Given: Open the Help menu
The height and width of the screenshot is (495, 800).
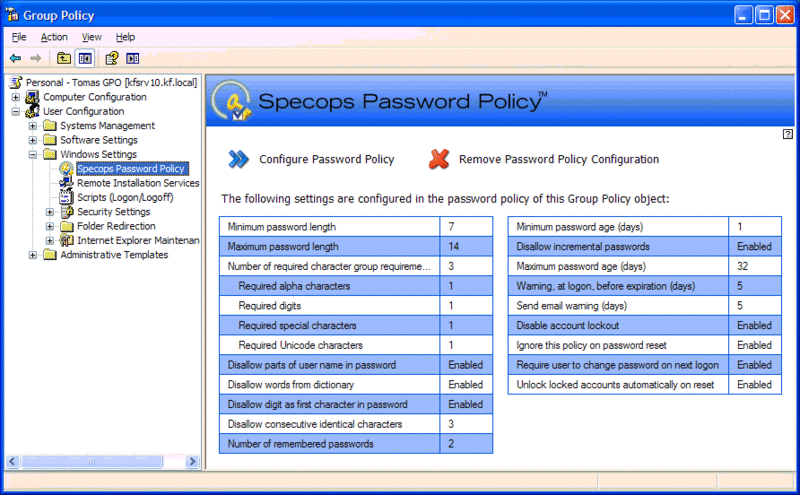Looking at the screenshot, I should point(125,37).
